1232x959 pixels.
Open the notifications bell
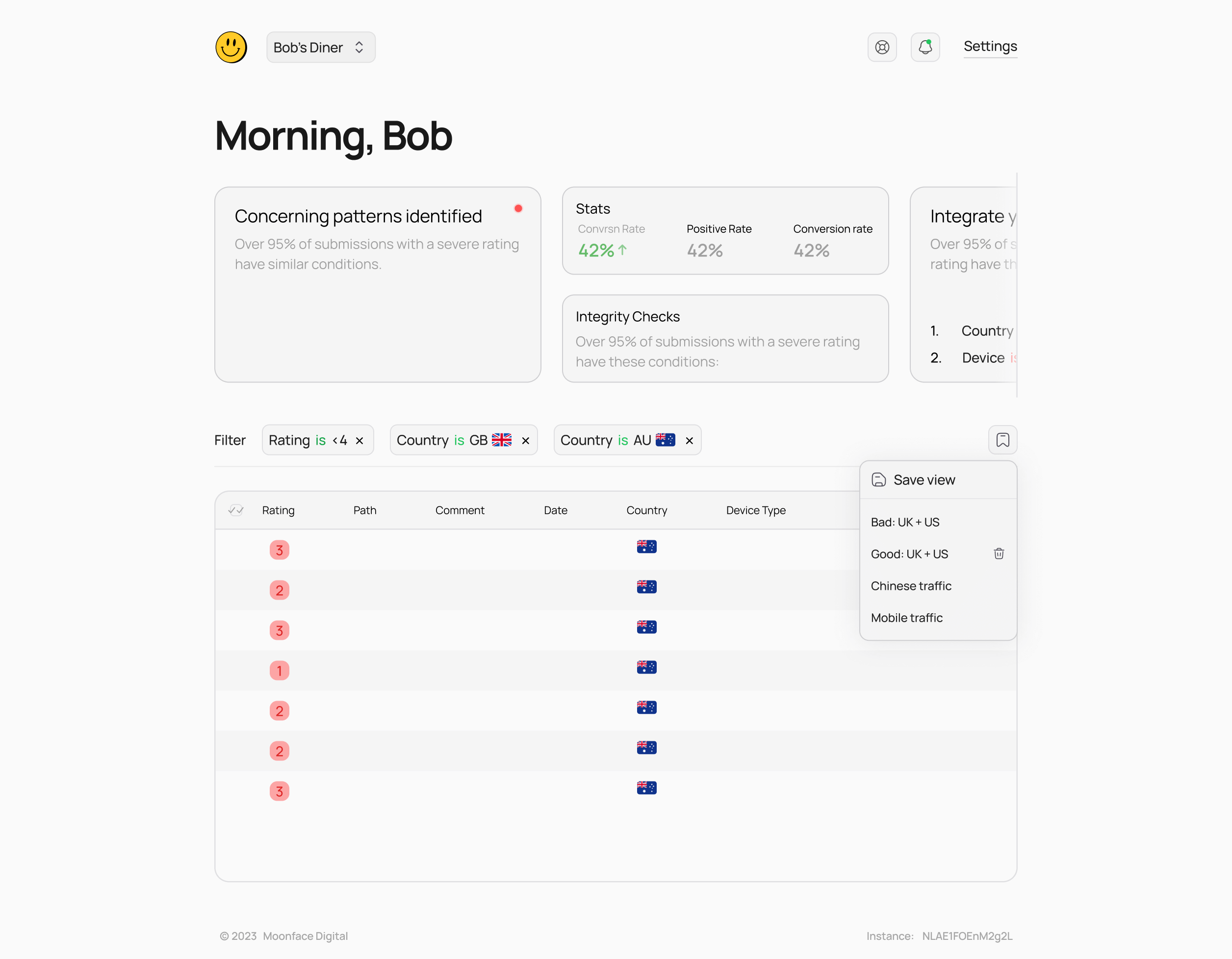(x=924, y=48)
